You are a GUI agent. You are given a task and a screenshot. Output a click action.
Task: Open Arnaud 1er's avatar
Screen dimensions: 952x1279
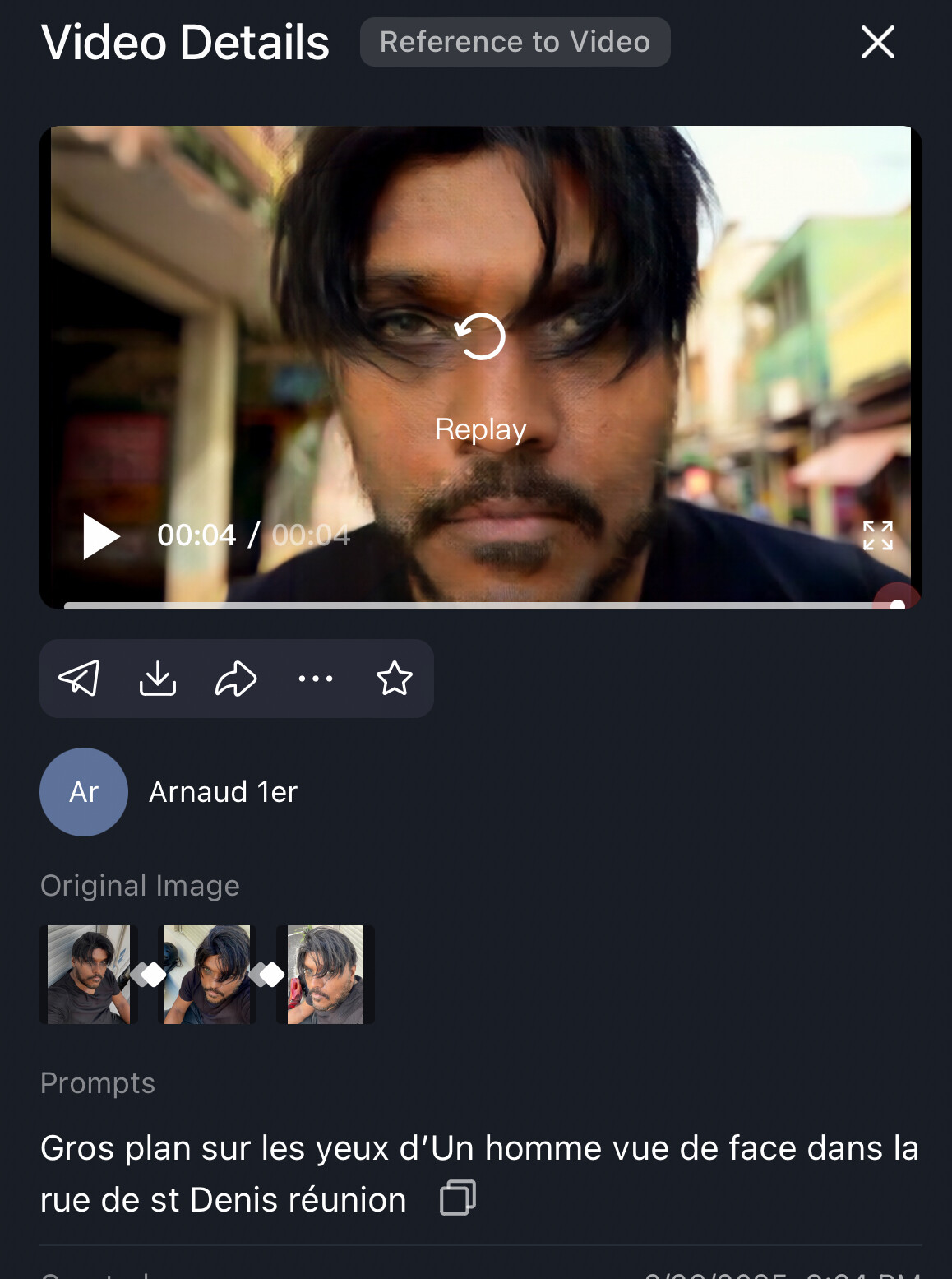84,792
